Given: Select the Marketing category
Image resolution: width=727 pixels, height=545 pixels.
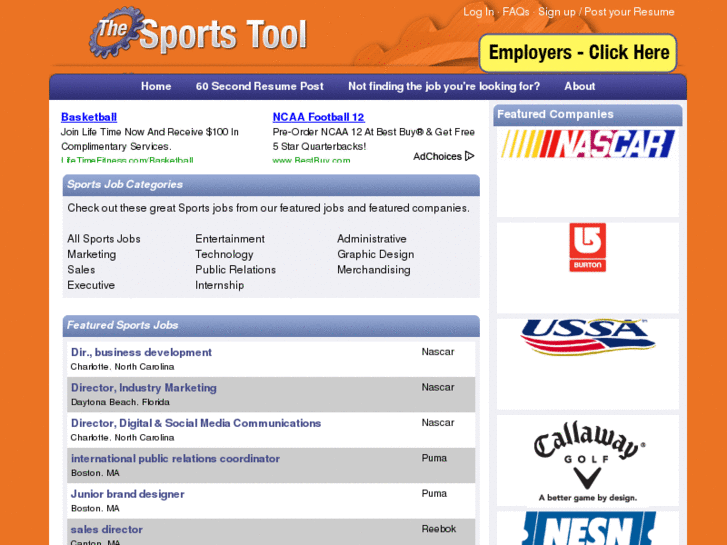Looking at the screenshot, I should pos(92,254).
